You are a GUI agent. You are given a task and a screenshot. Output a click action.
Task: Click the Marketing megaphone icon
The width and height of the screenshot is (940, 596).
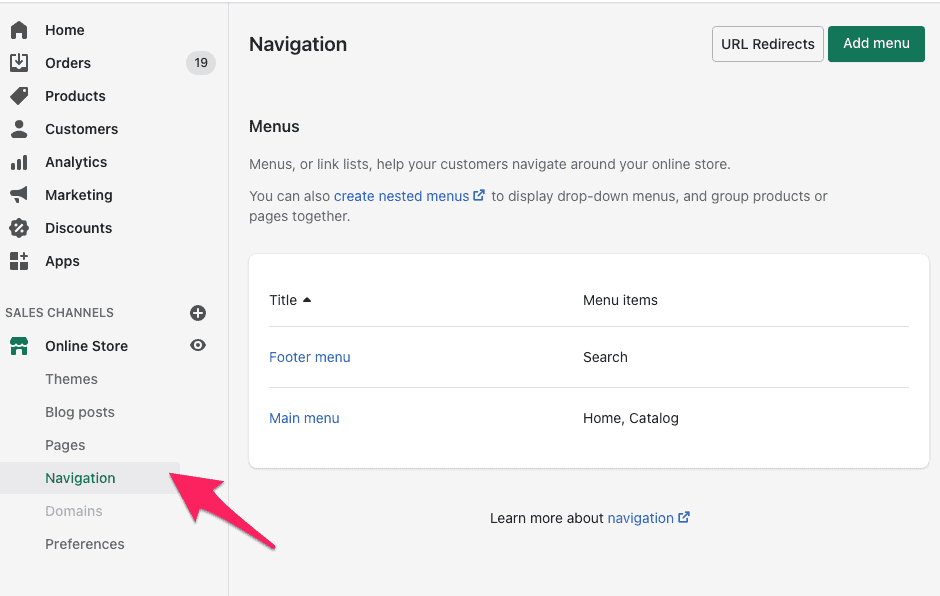19,195
